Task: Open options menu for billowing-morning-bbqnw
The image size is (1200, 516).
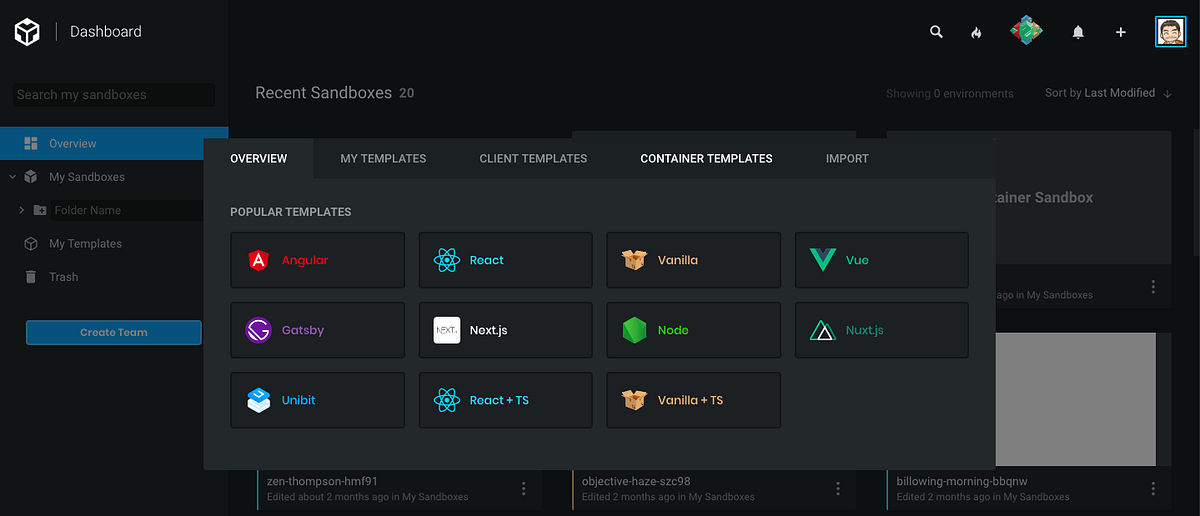Action: [x=1153, y=489]
